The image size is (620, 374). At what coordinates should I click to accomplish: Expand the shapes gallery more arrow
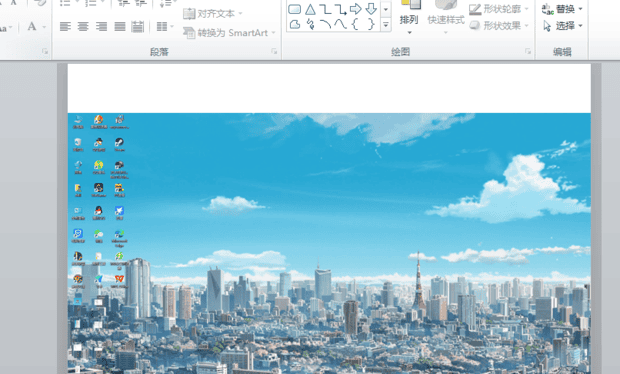tap(386, 25)
